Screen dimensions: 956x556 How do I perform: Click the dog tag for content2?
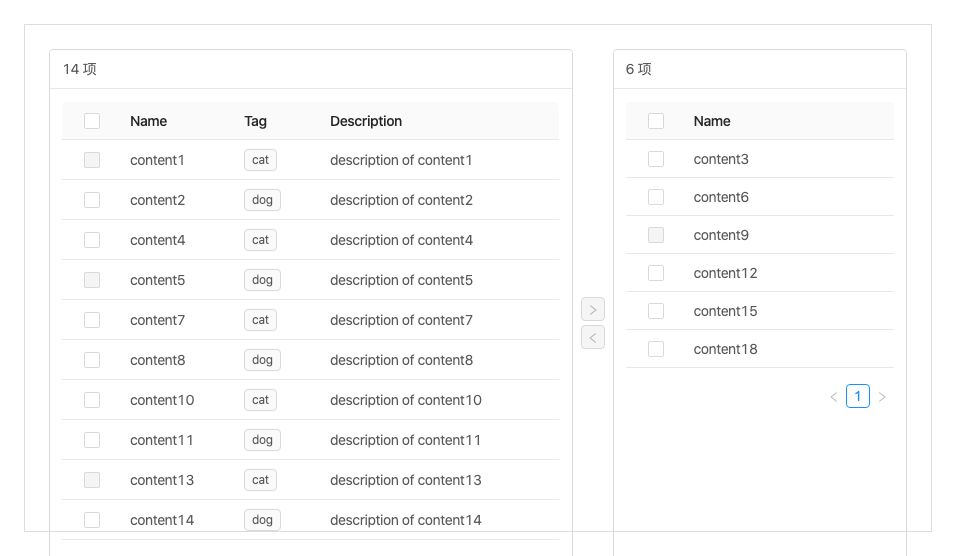(x=262, y=200)
